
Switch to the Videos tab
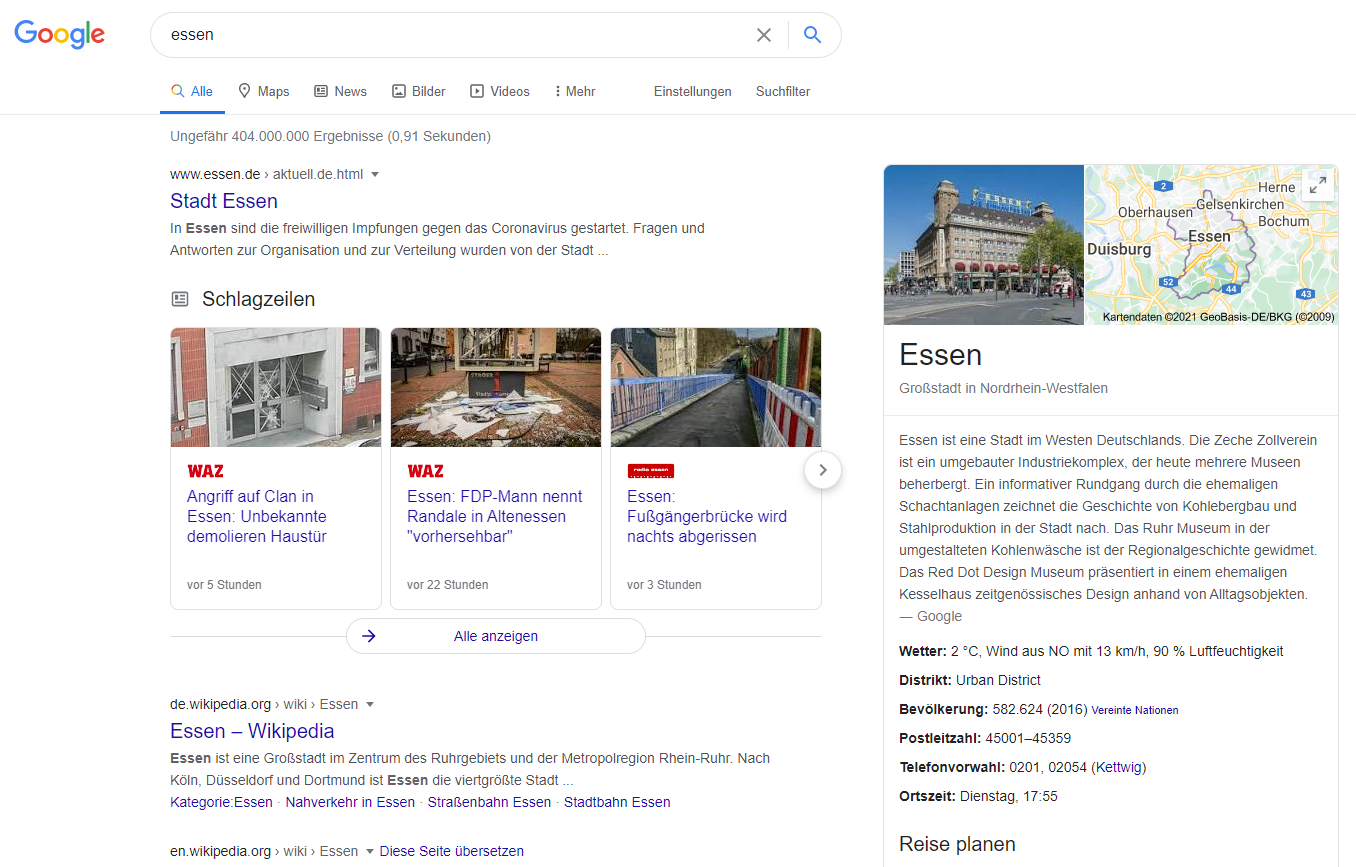tap(500, 91)
